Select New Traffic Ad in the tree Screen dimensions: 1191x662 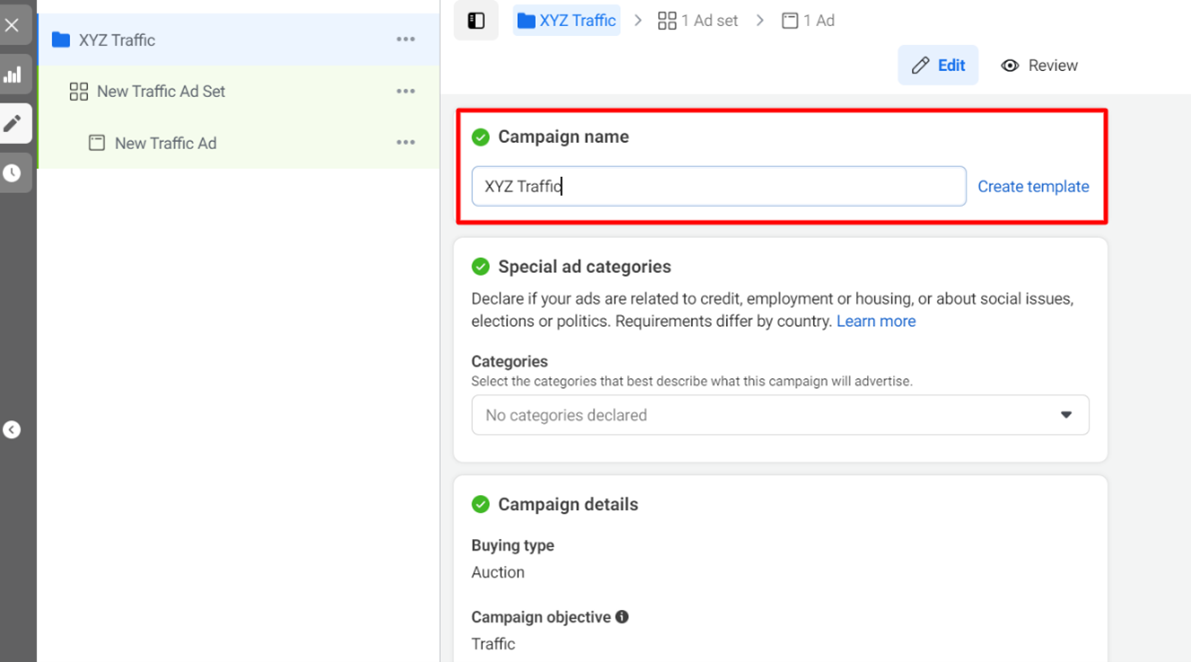tap(165, 143)
